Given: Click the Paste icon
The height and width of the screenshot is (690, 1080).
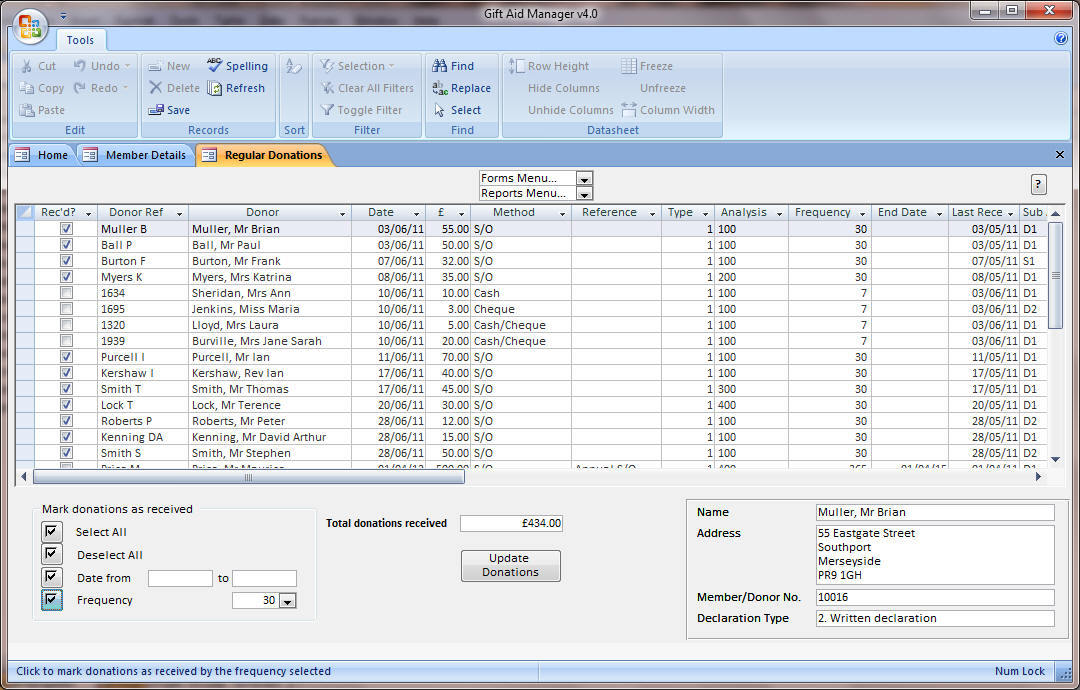Looking at the screenshot, I should point(27,110).
